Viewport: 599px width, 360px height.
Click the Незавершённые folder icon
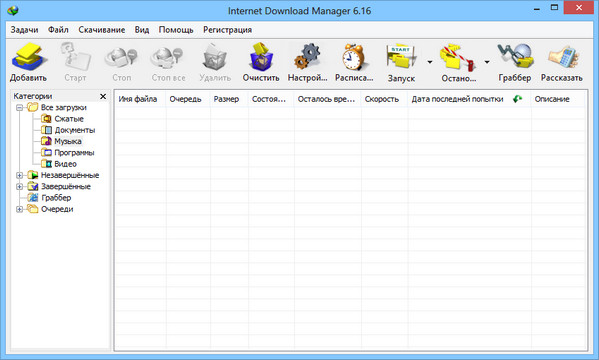click(33, 175)
